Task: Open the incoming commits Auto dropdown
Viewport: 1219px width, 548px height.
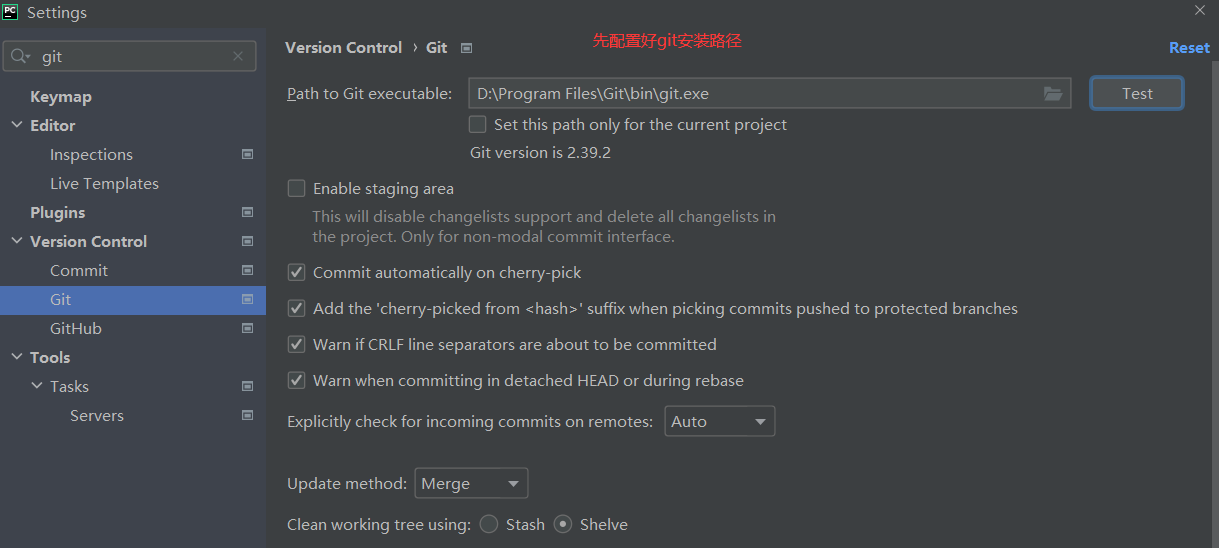Action: [719, 422]
